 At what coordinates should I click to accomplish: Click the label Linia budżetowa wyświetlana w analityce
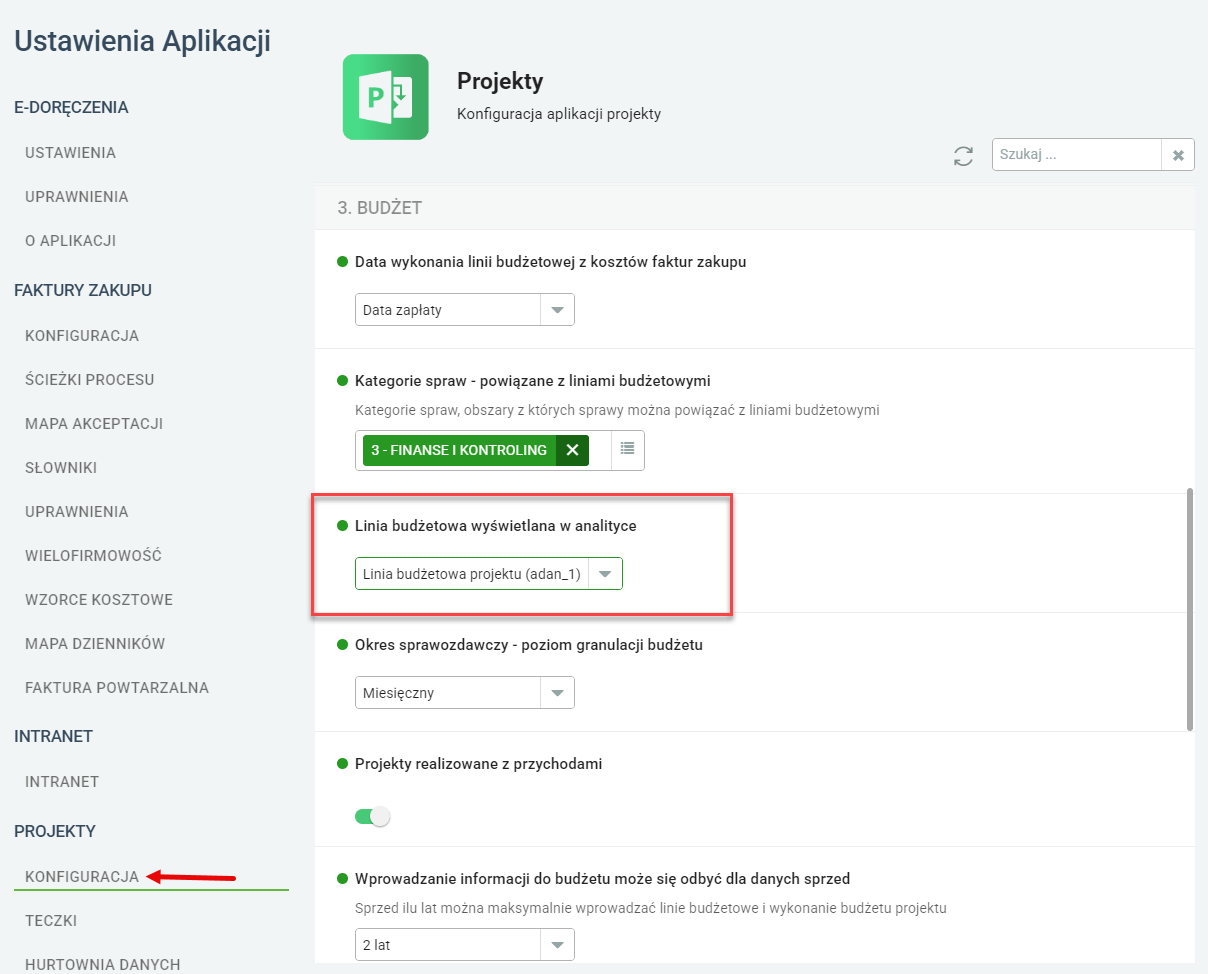coord(496,525)
